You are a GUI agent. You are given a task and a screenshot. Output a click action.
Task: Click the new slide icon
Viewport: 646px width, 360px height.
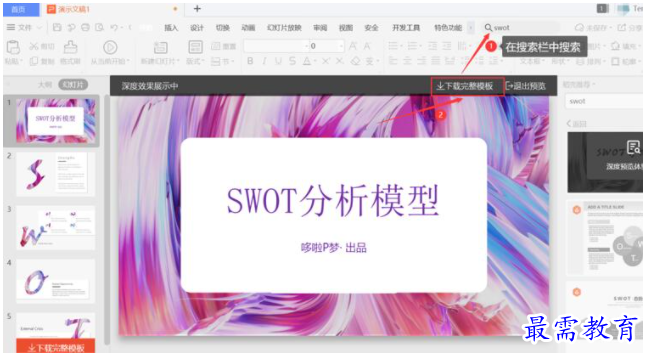click(x=160, y=47)
